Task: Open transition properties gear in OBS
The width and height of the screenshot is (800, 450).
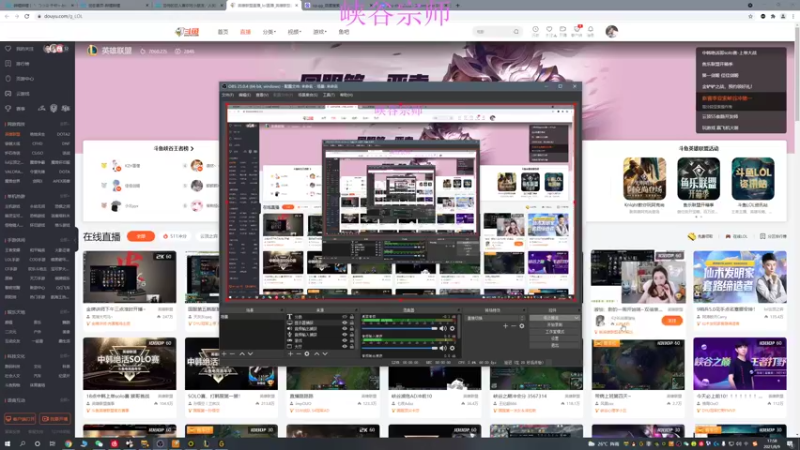Action: coord(521,326)
